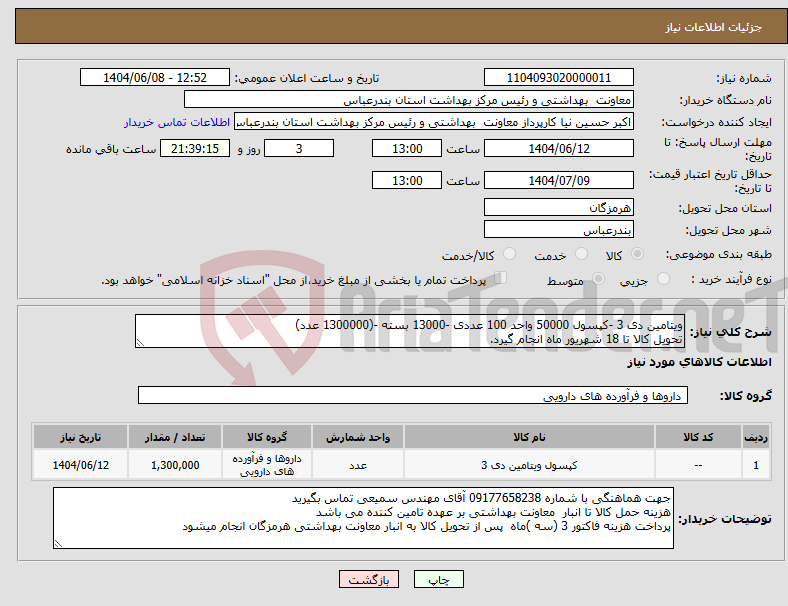
Task: Click the ردیف column header
Action: [x=756, y=437]
